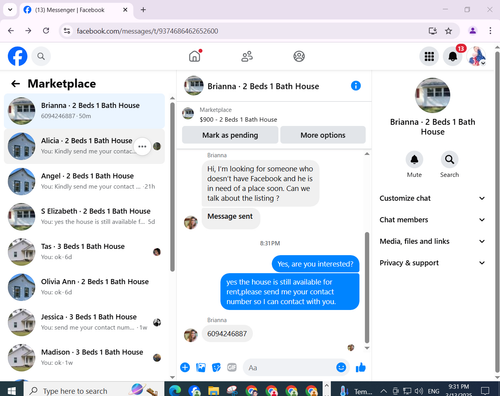Click the Mark as pending button

point(230,135)
